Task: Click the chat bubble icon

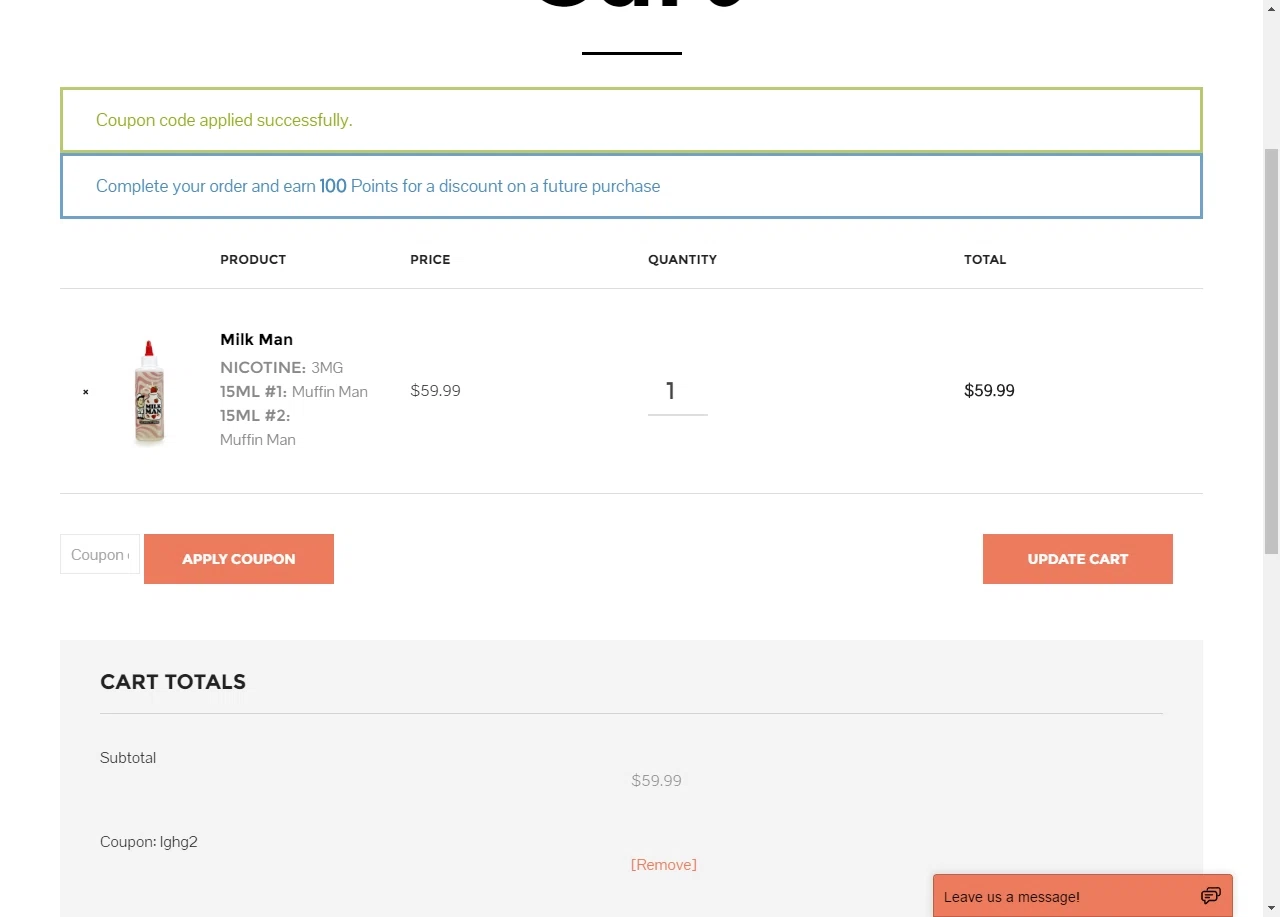Action: click(1210, 896)
